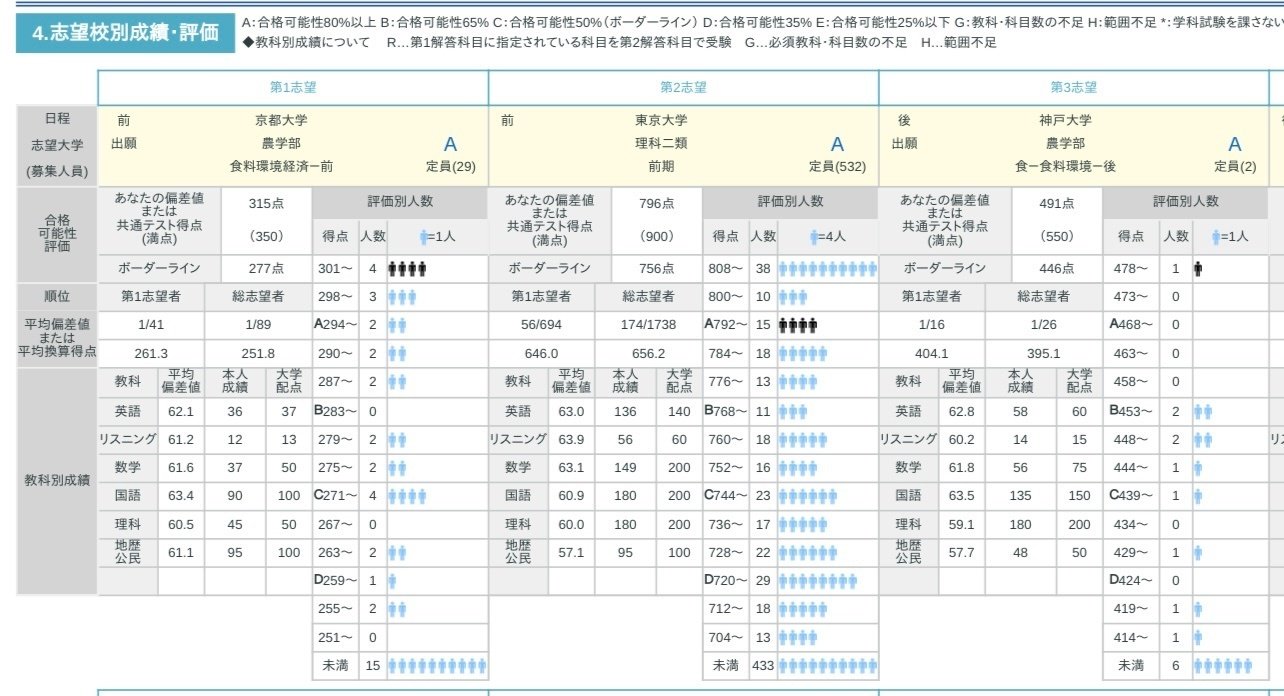Click the 東京大学 university name
The image size is (1284, 696).
(x=660, y=120)
